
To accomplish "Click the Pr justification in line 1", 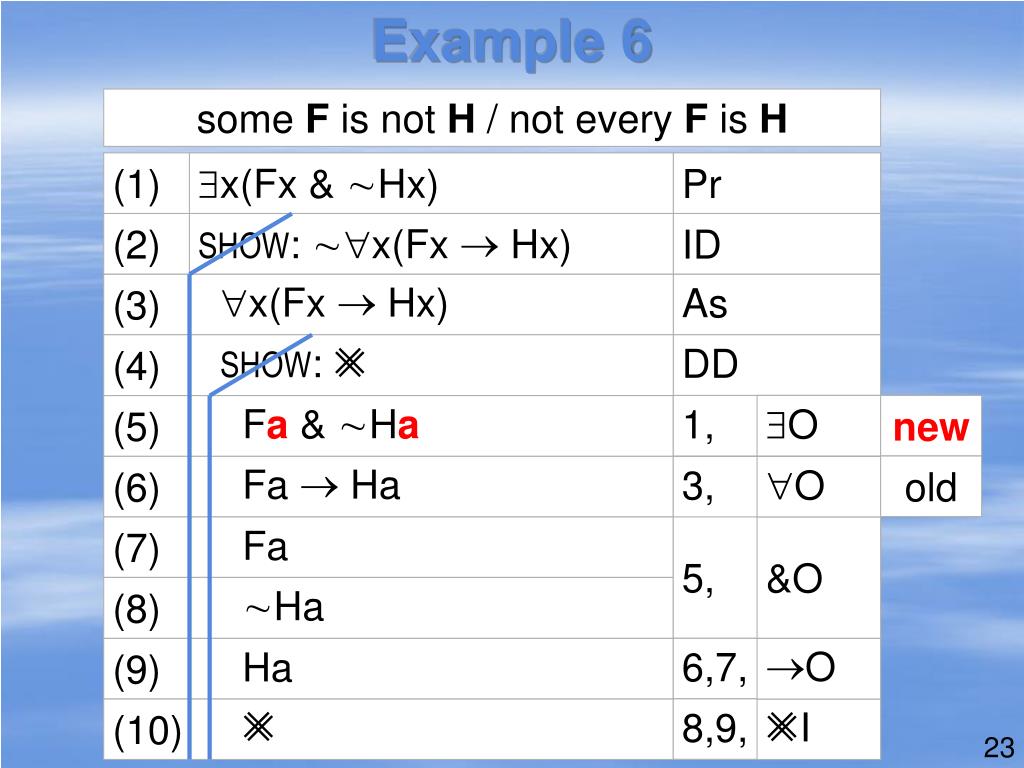I will (702, 184).
